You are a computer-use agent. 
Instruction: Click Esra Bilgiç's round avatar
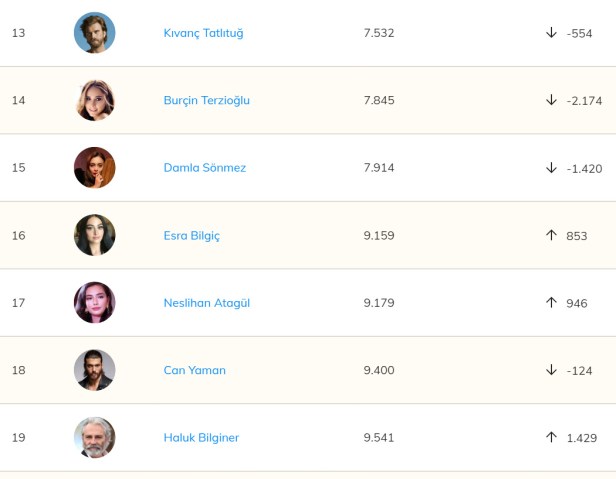95,236
